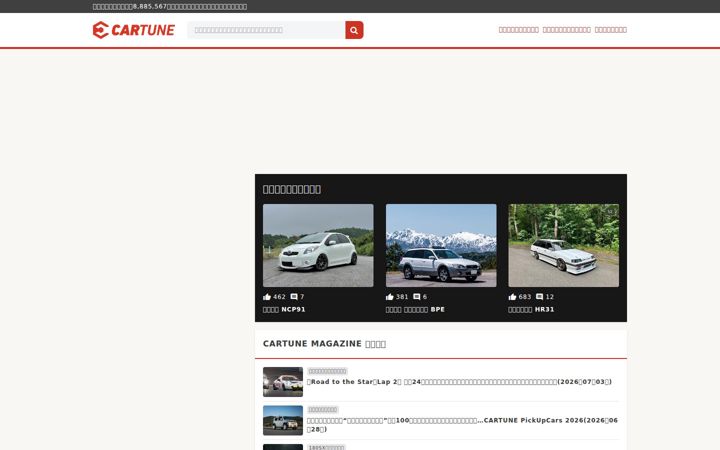Click category tag above Road to the Star article
This screenshot has width=720, height=450.
pyautogui.click(x=327, y=371)
